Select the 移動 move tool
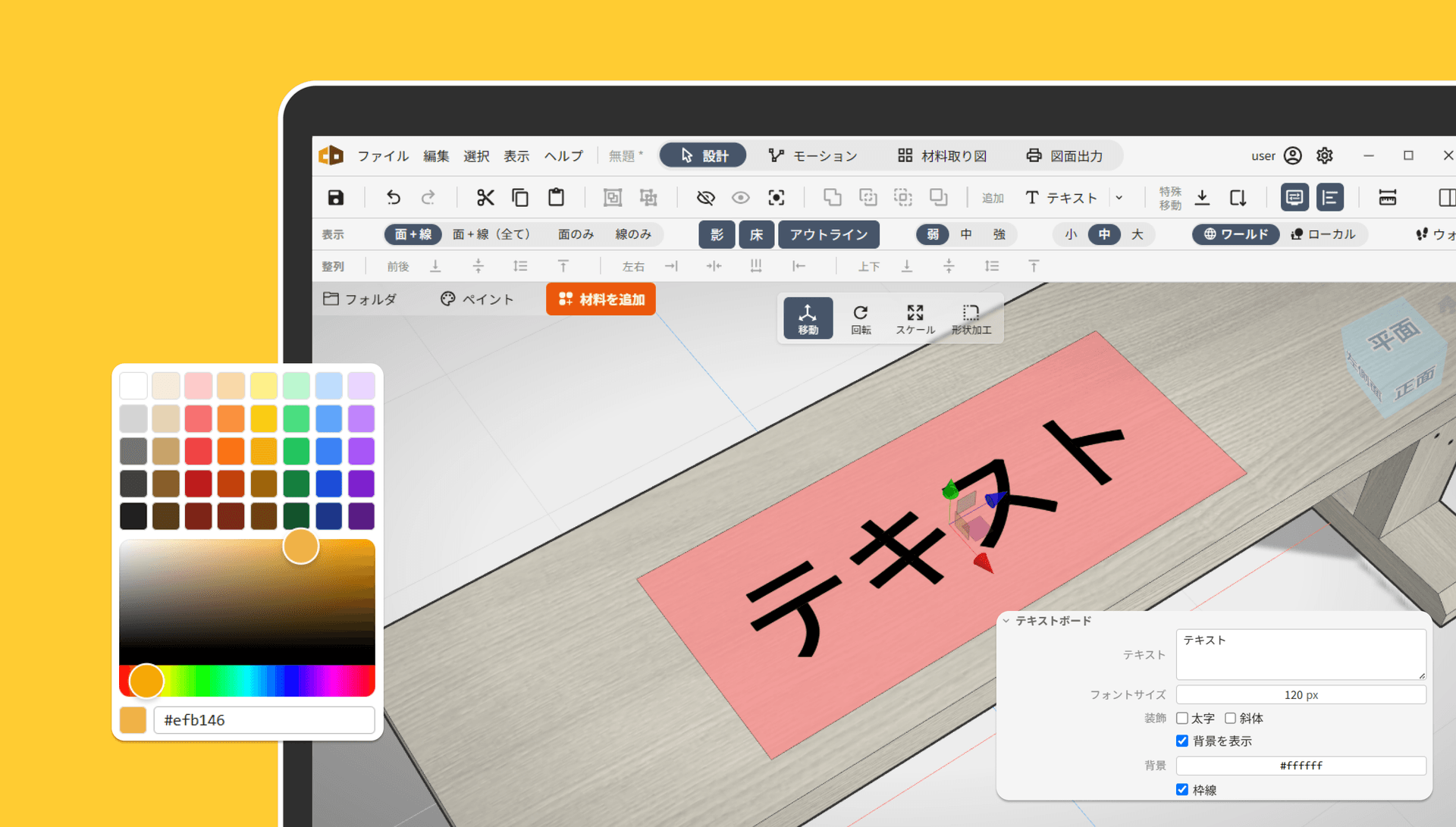Screen dimensions: 1456x827 808,318
